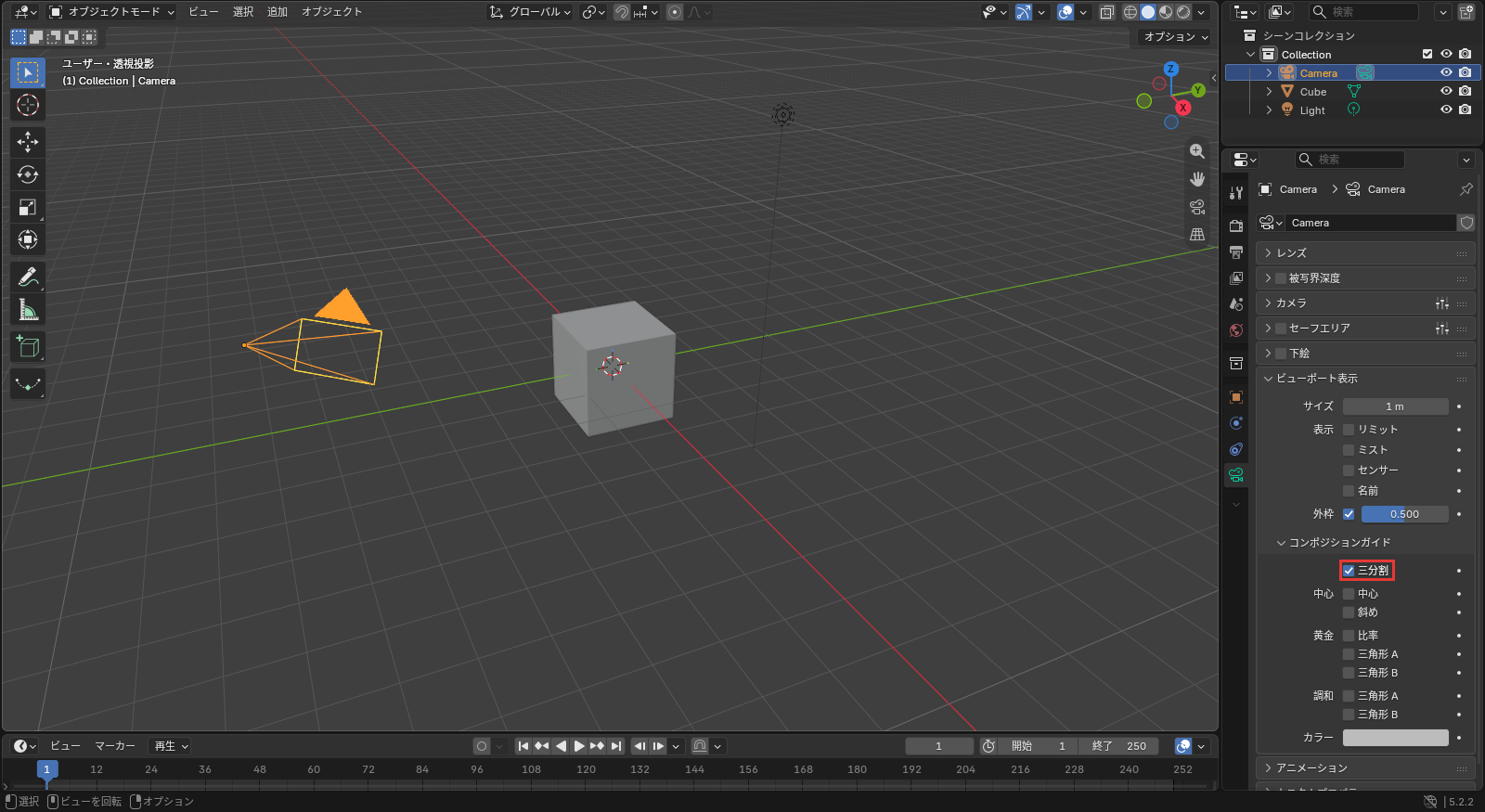The width and height of the screenshot is (1485, 812).
Task: Pick the Measure tool
Action: (x=28, y=310)
